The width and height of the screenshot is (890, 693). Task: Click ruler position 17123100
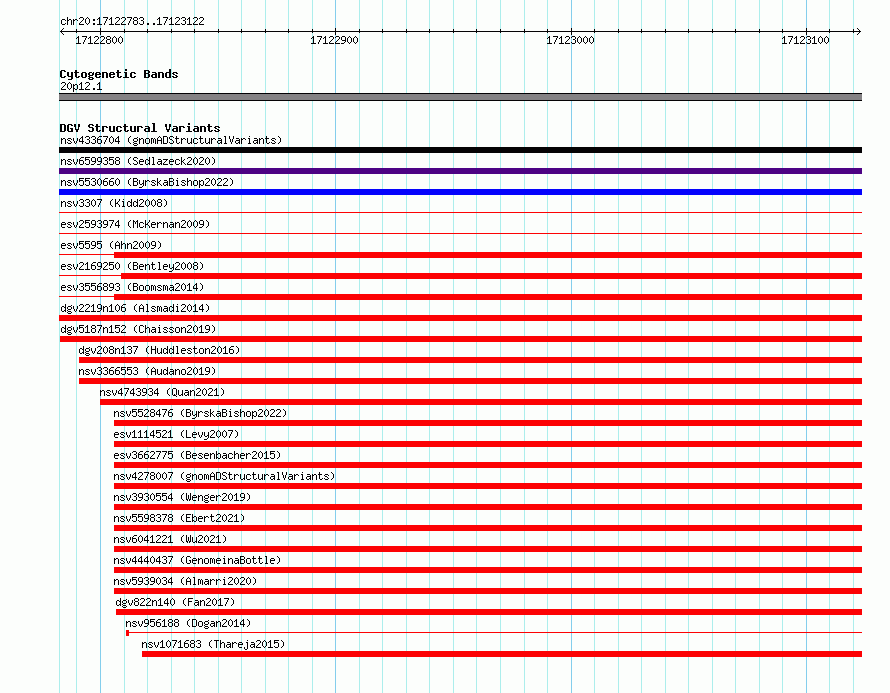(x=805, y=40)
